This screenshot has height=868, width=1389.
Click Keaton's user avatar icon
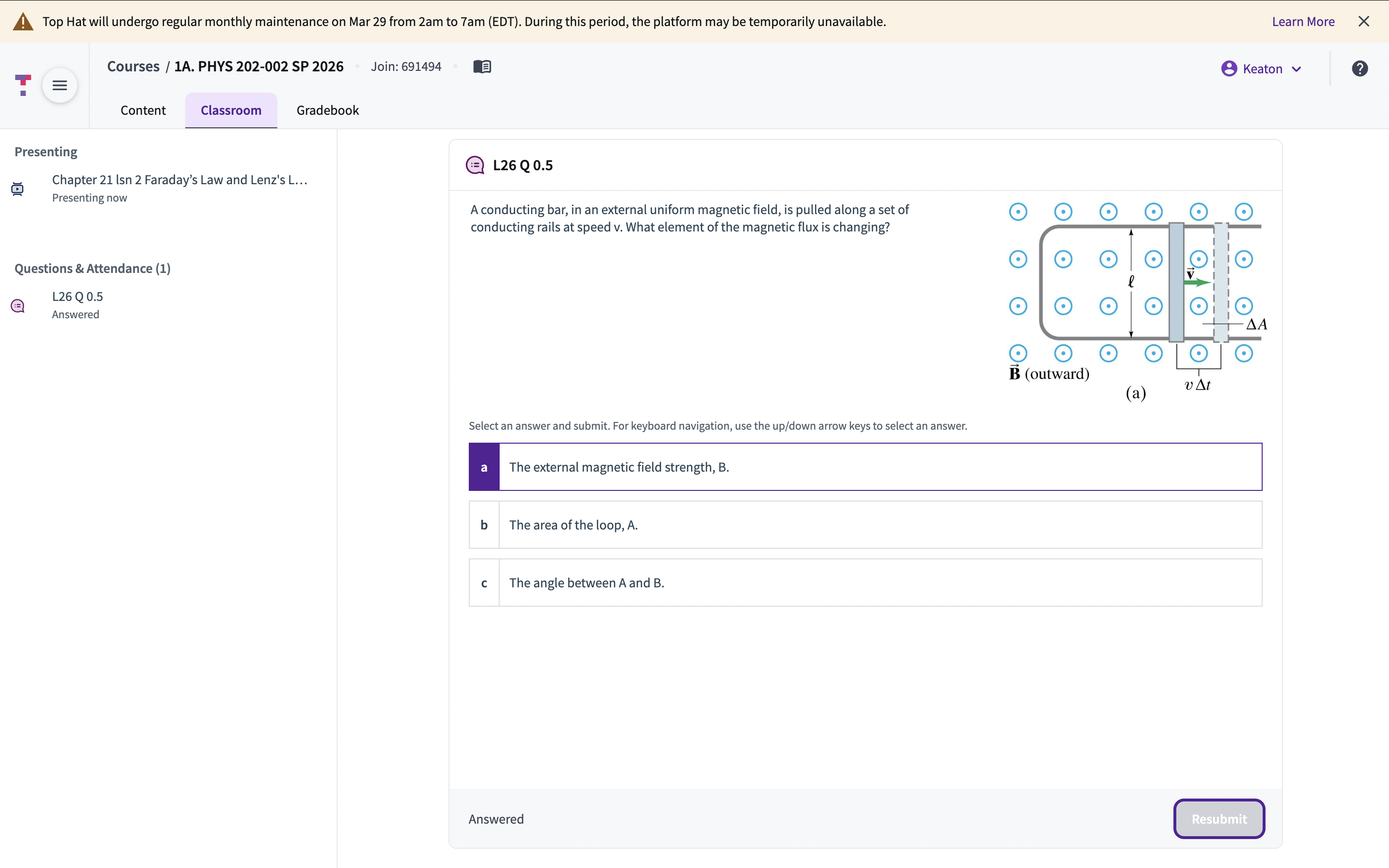point(1228,69)
